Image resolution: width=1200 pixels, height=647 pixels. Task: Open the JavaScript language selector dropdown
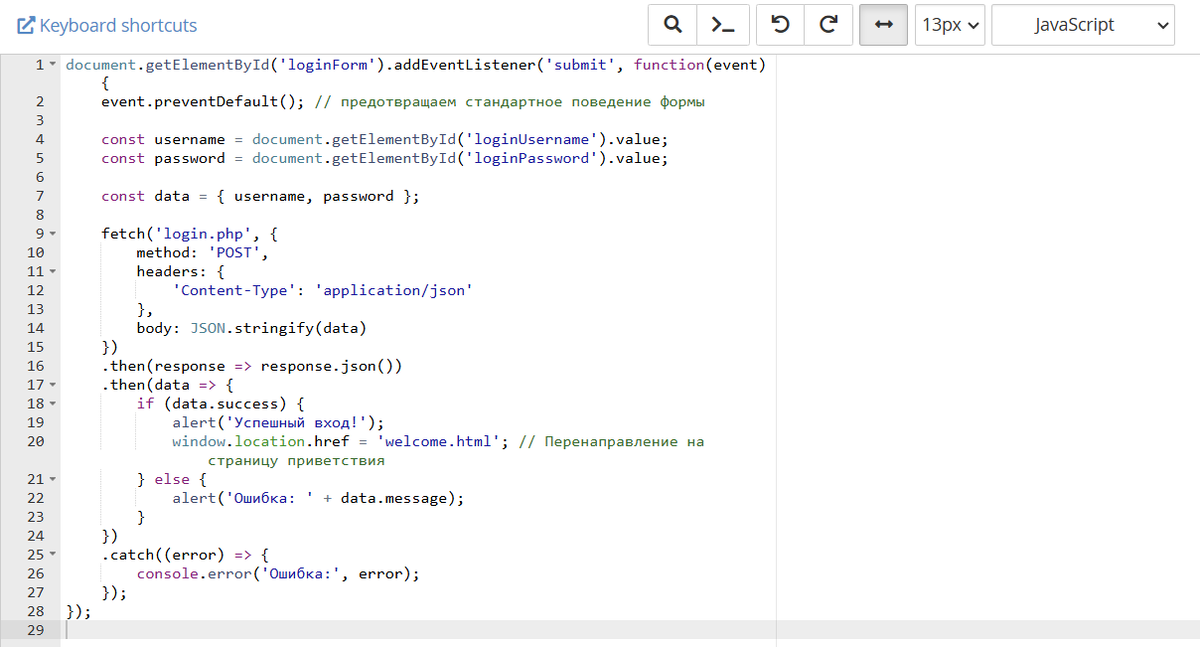point(1083,24)
